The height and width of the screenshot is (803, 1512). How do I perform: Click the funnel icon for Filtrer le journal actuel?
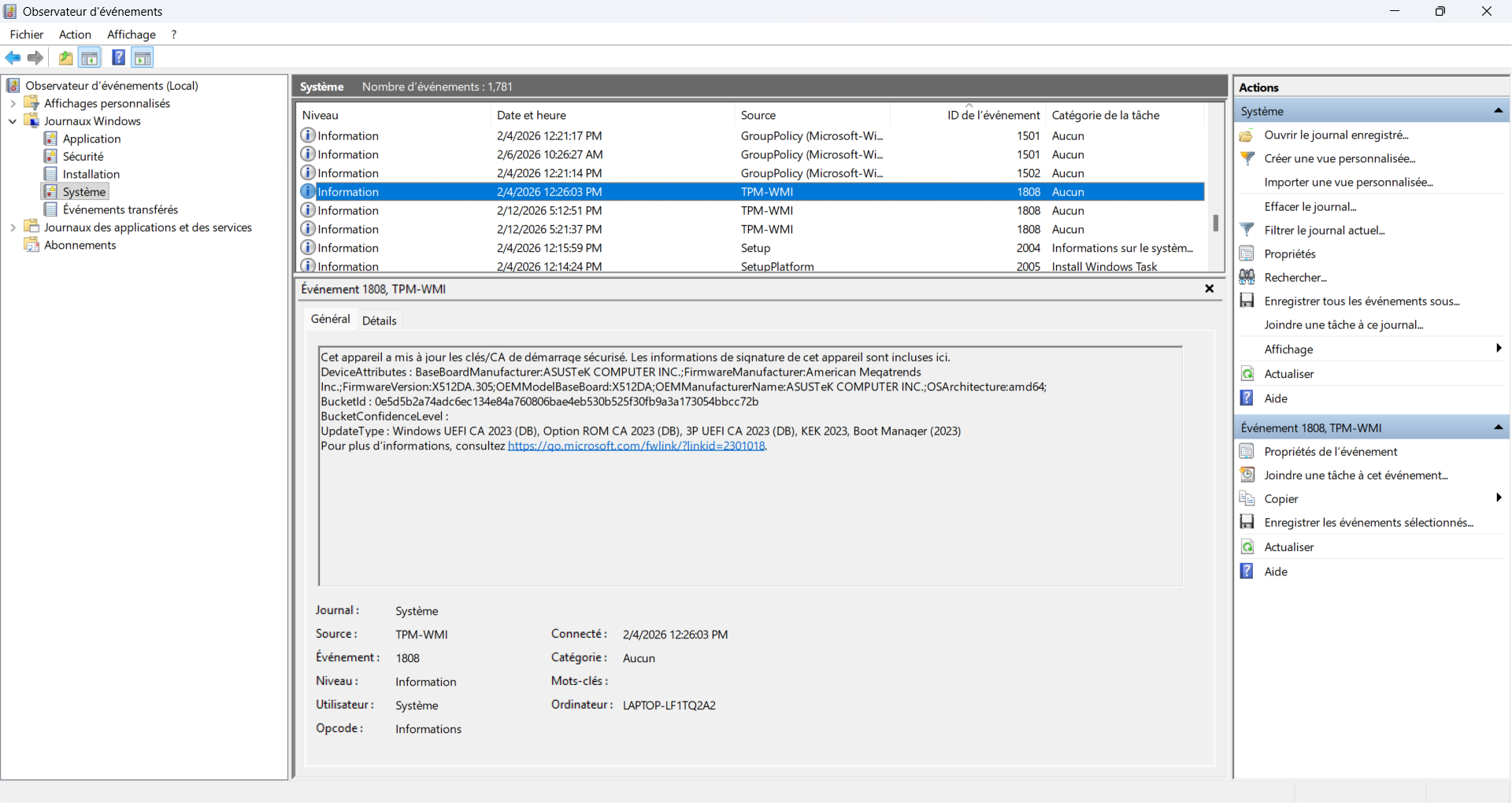pos(1247,230)
